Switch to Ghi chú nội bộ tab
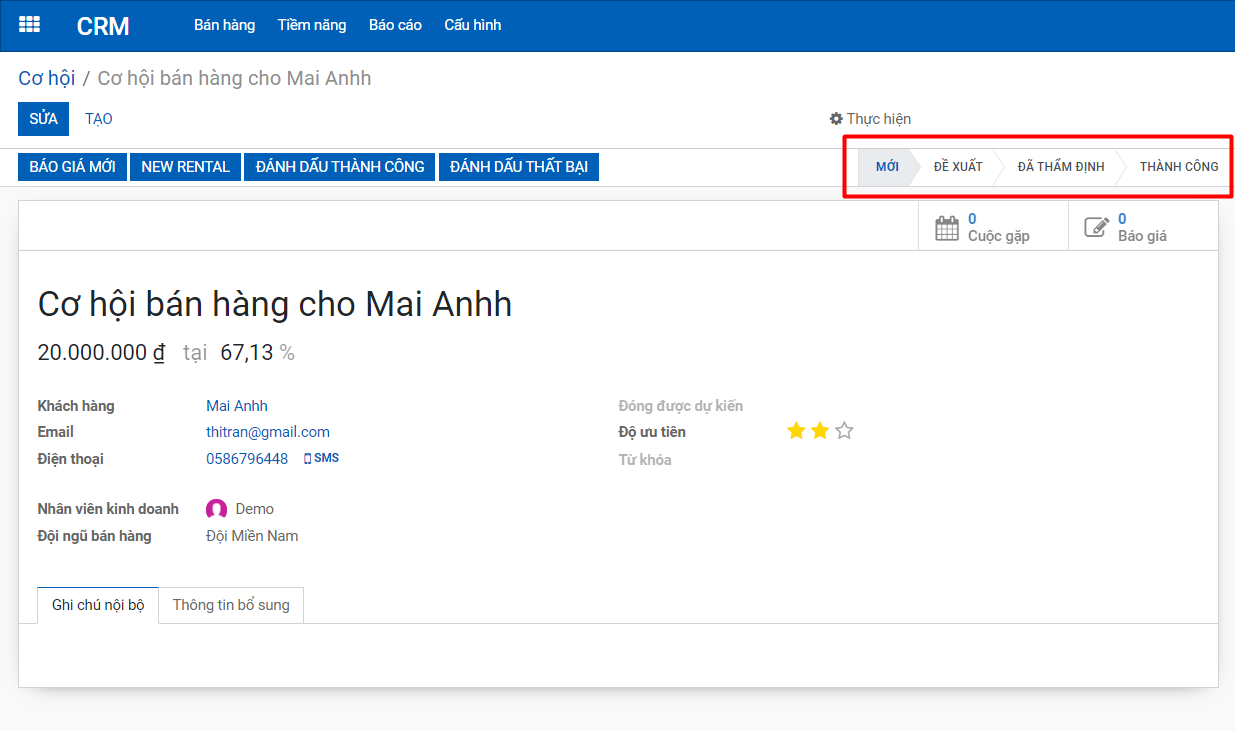Screen dimensions: 1235x731 point(98,605)
